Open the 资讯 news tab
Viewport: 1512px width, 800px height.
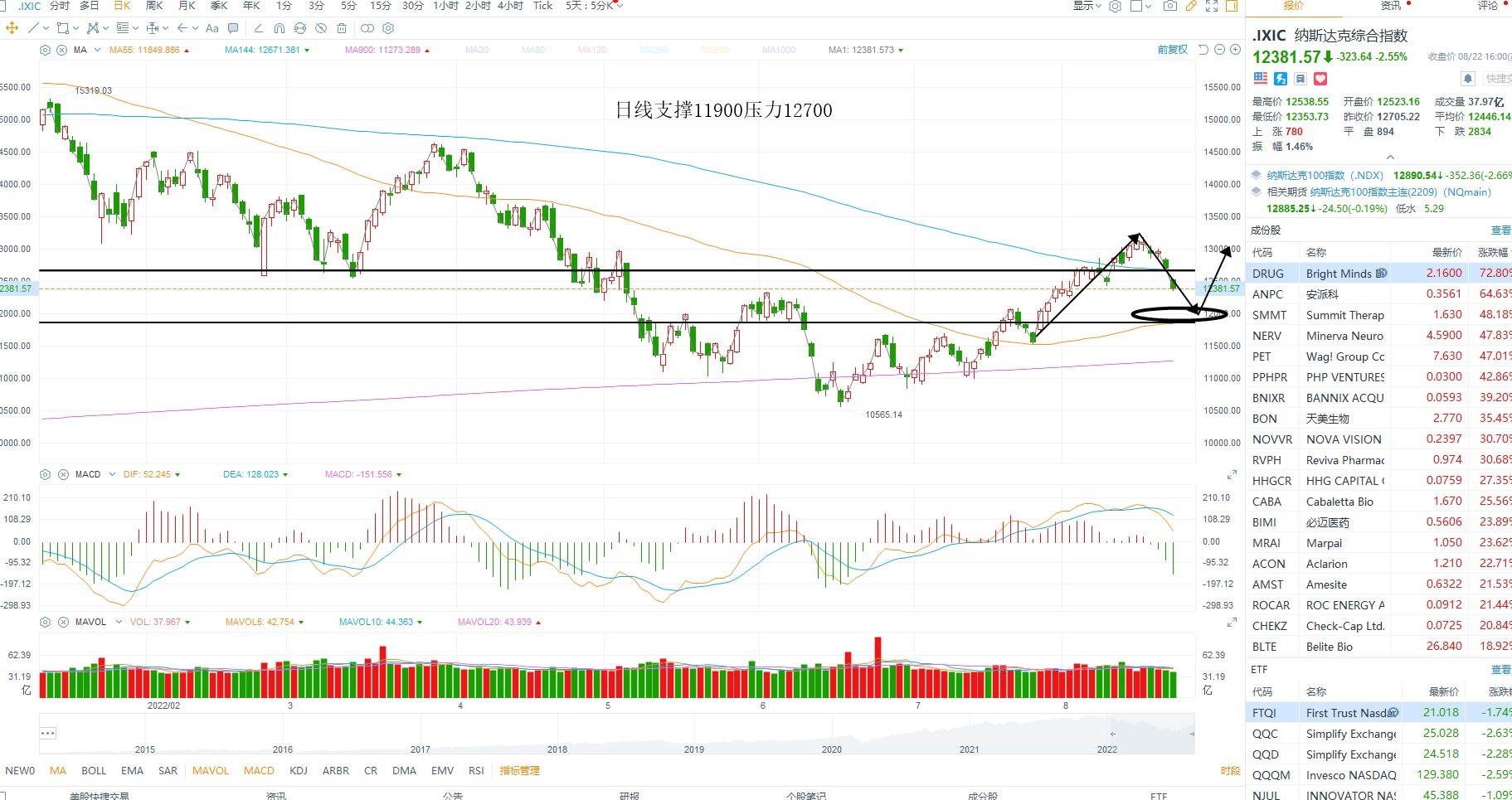click(1391, 6)
